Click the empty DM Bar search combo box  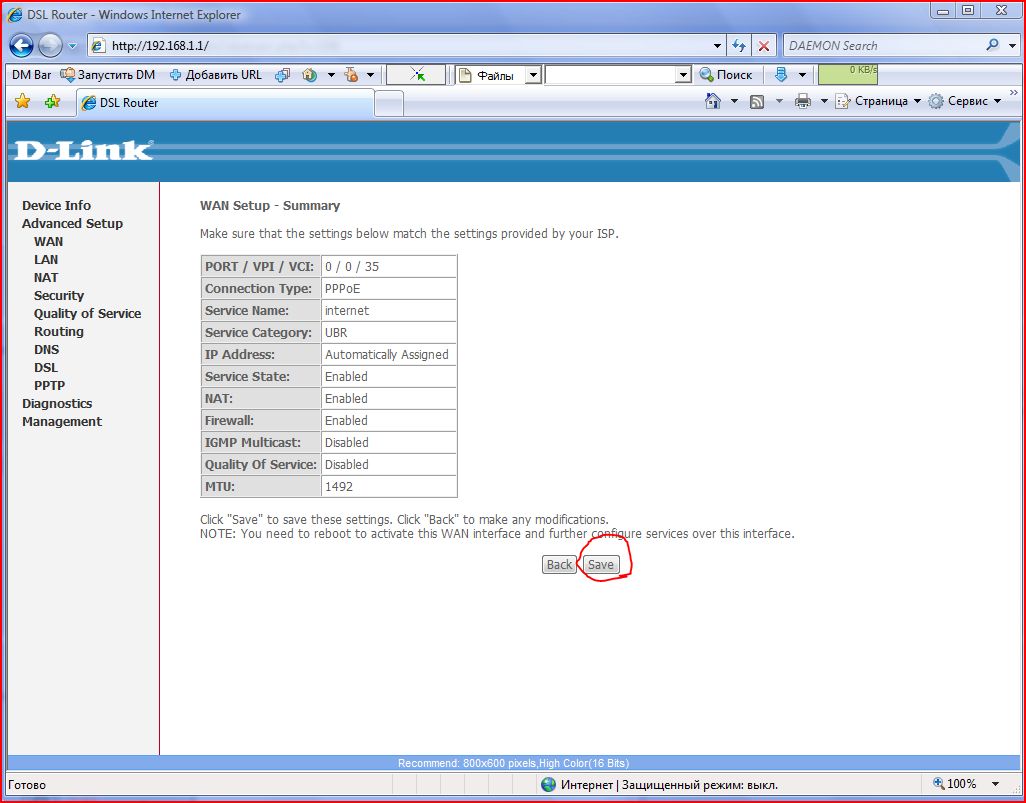pos(610,75)
